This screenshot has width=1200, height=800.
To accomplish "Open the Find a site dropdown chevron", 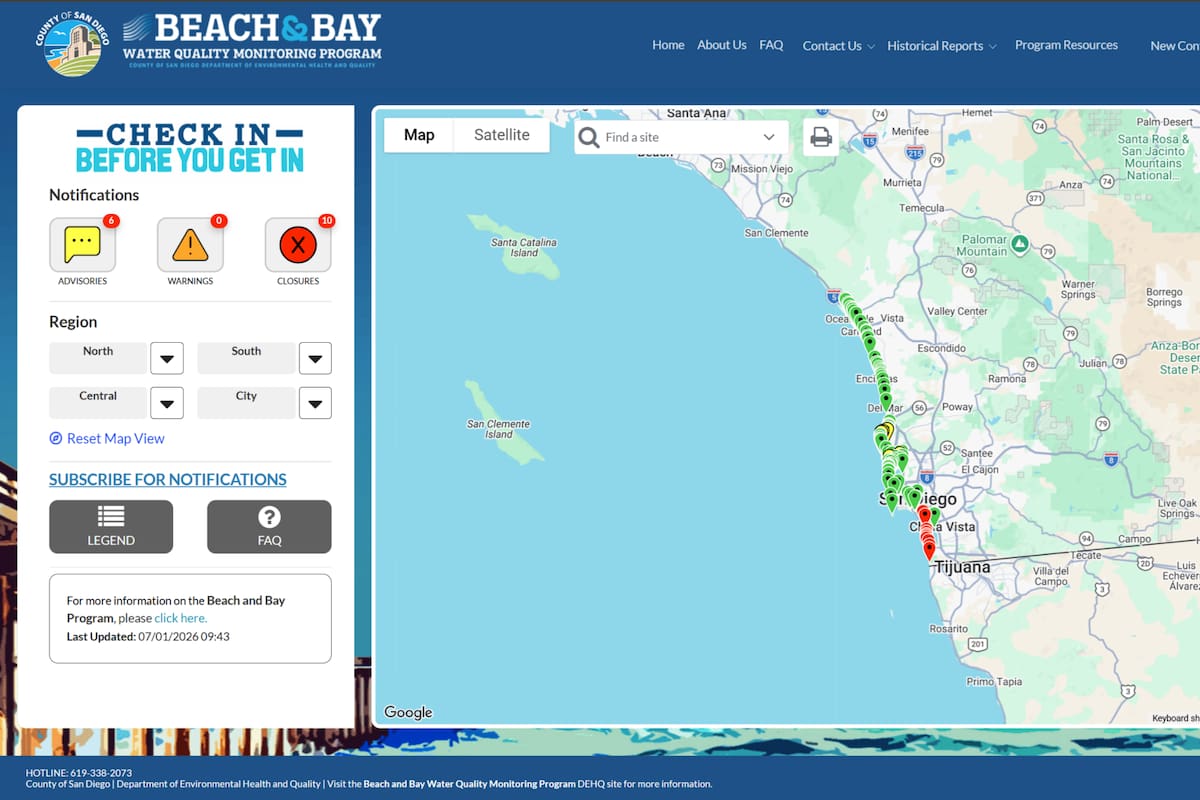I will tap(769, 137).
